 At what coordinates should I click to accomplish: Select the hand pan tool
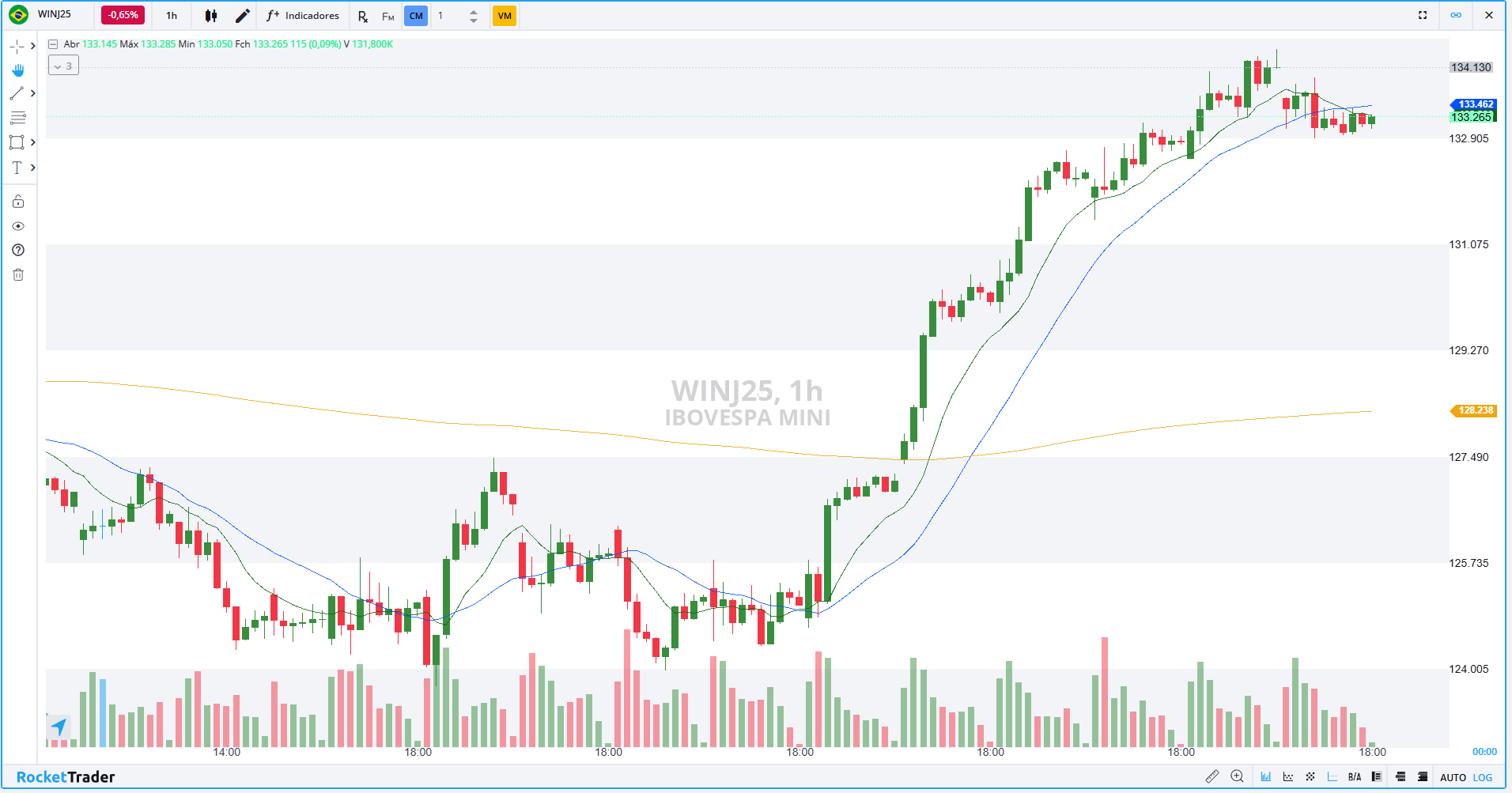[17, 70]
